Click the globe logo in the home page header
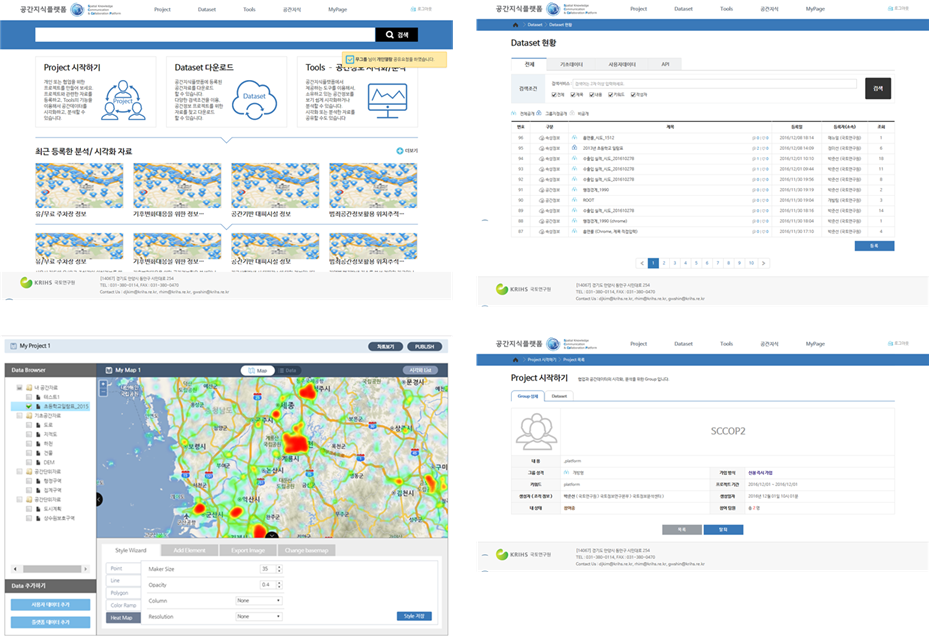 tap(78, 9)
